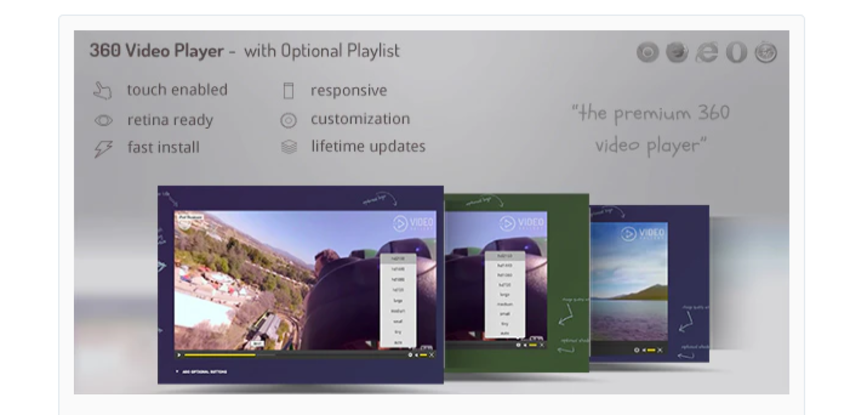Click the phone icon beside responsive
The height and width of the screenshot is (415, 850).
coord(288,90)
